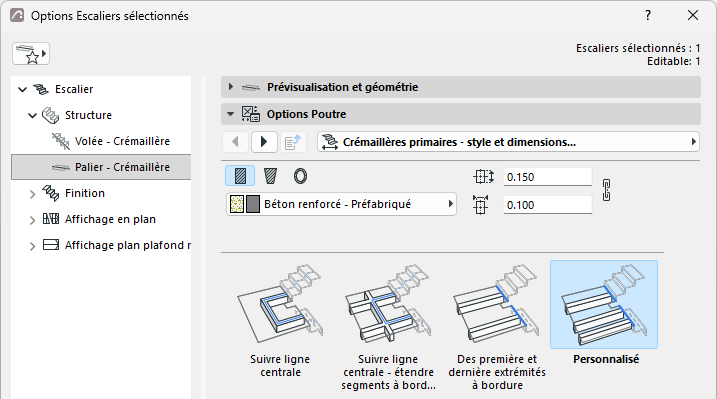The height and width of the screenshot is (399, 717).
Task: Open Crémaillères primaires style dropdown
Action: click(508, 142)
